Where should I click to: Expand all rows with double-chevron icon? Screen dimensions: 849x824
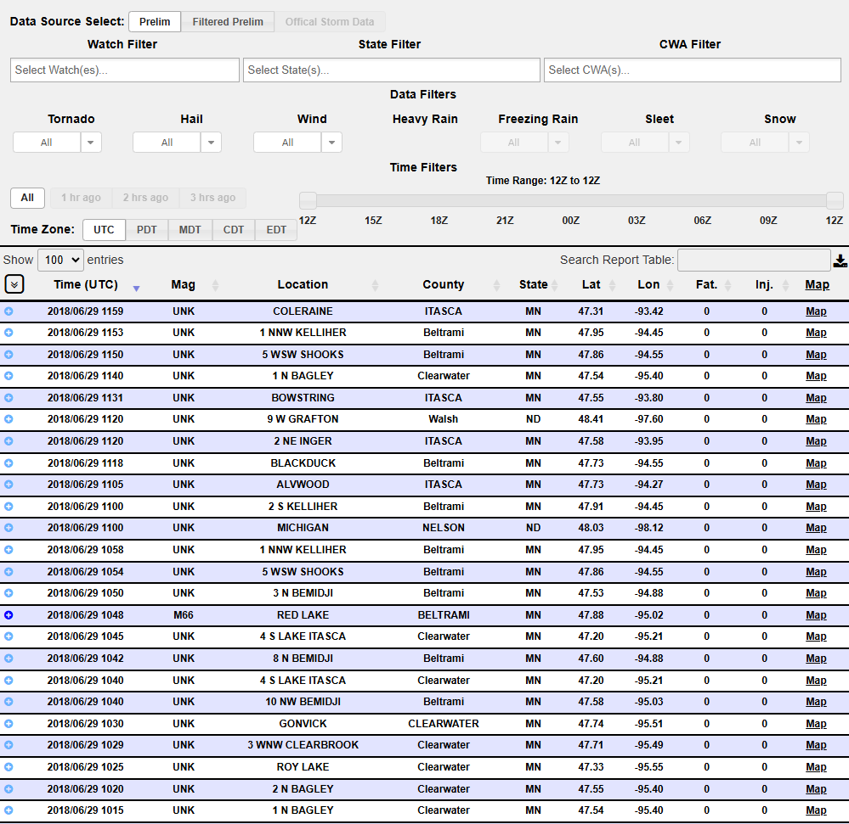(14, 284)
